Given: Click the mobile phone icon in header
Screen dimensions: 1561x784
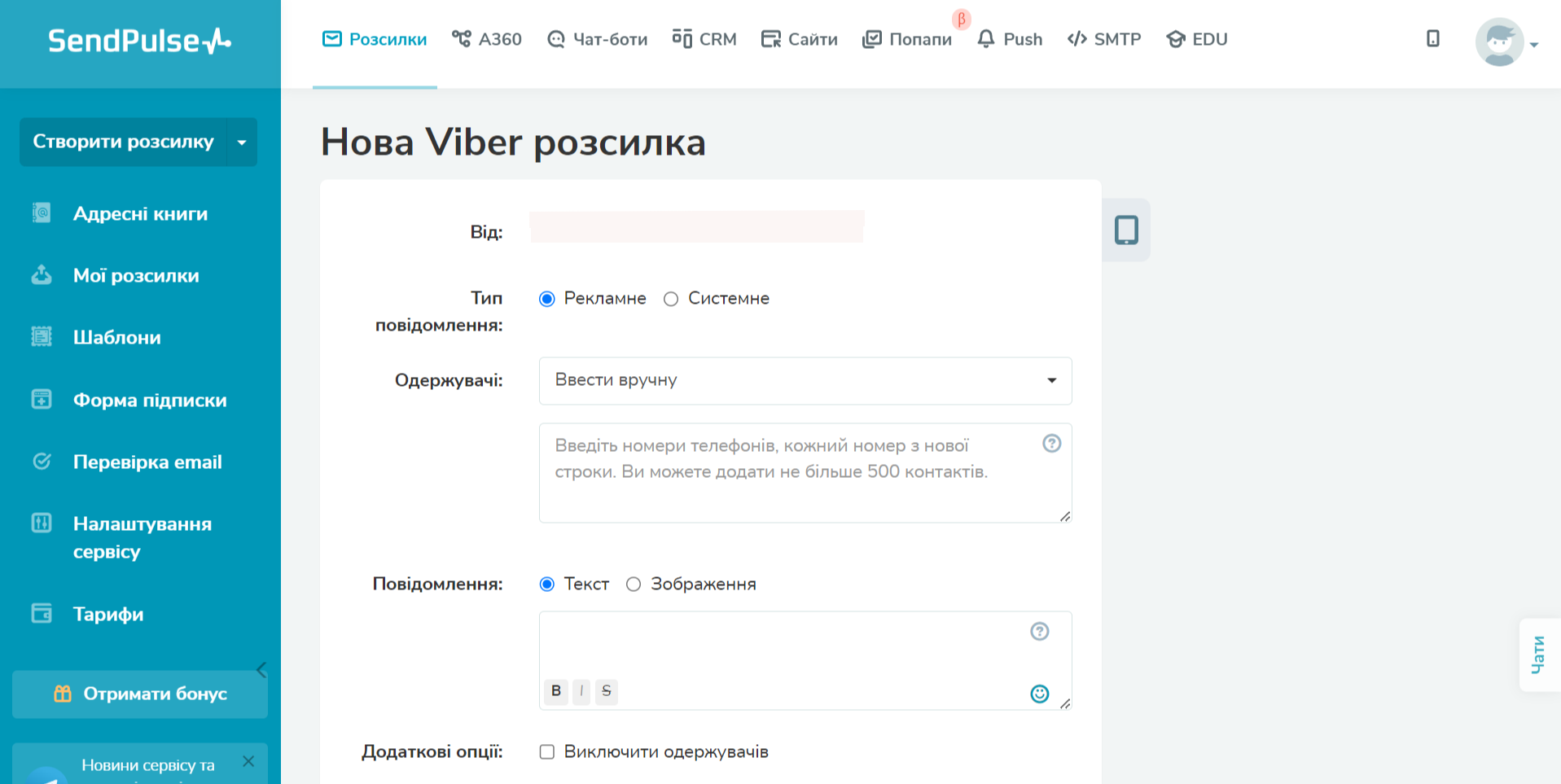Looking at the screenshot, I should pos(1433,38).
